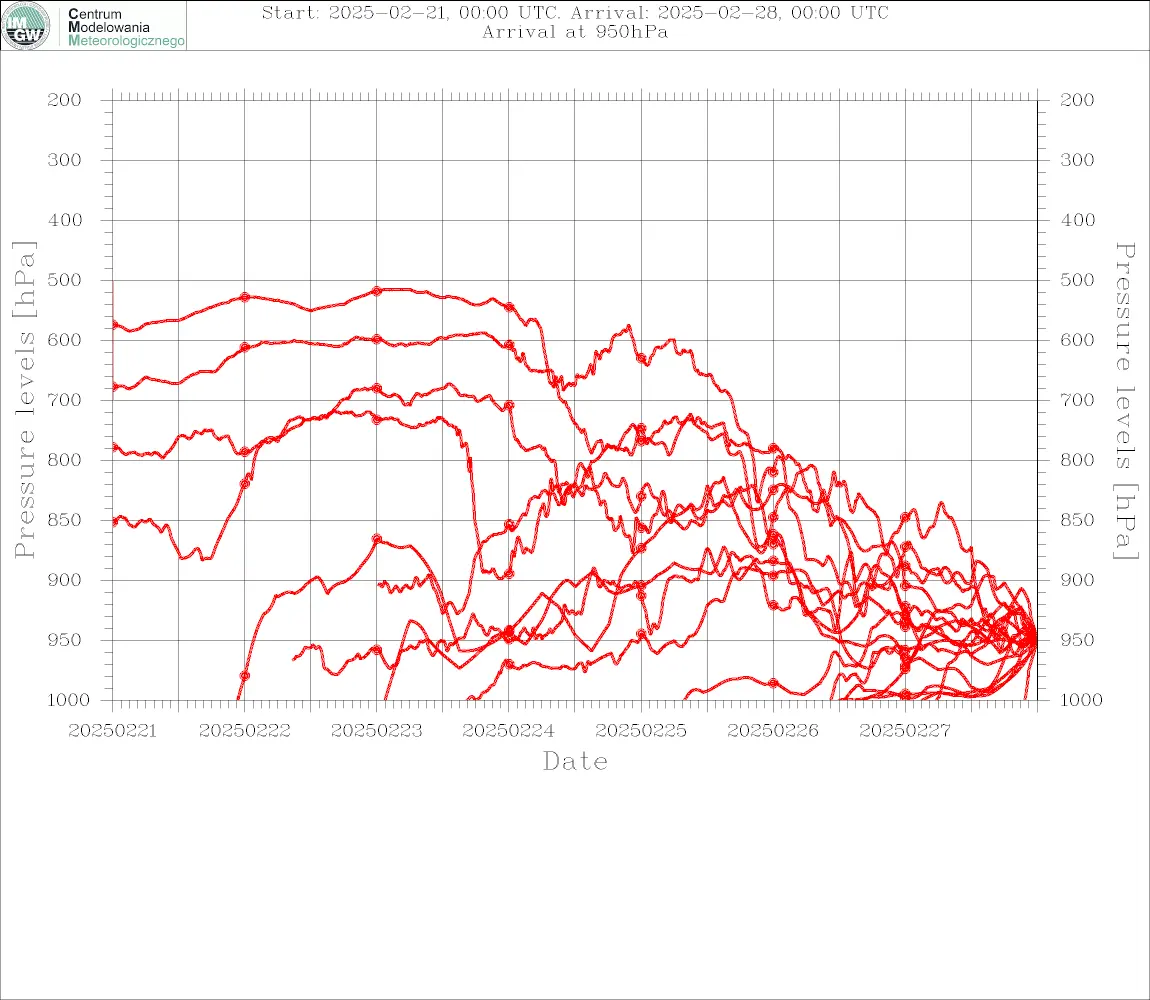Click the right y-axis 950 label
This screenshot has width=1150, height=1000.
tap(1077, 640)
